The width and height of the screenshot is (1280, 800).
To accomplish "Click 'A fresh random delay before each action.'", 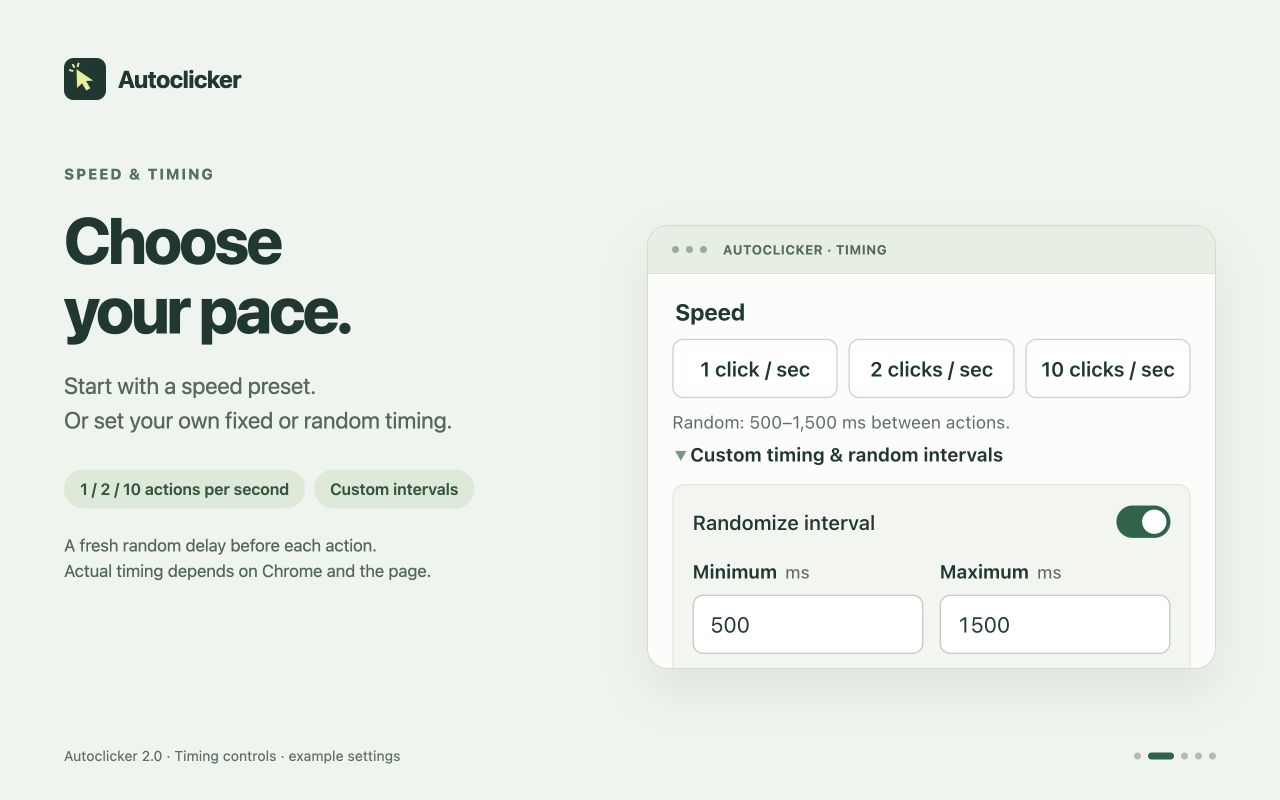I will pyautogui.click(x=220, y=546).
